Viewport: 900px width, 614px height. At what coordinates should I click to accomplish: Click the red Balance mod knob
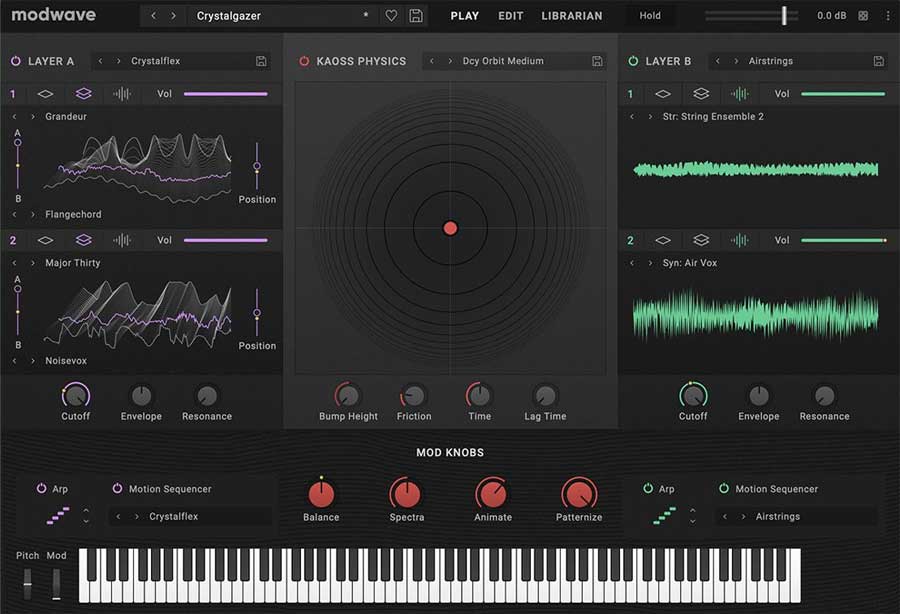click(x=321, y=494)
